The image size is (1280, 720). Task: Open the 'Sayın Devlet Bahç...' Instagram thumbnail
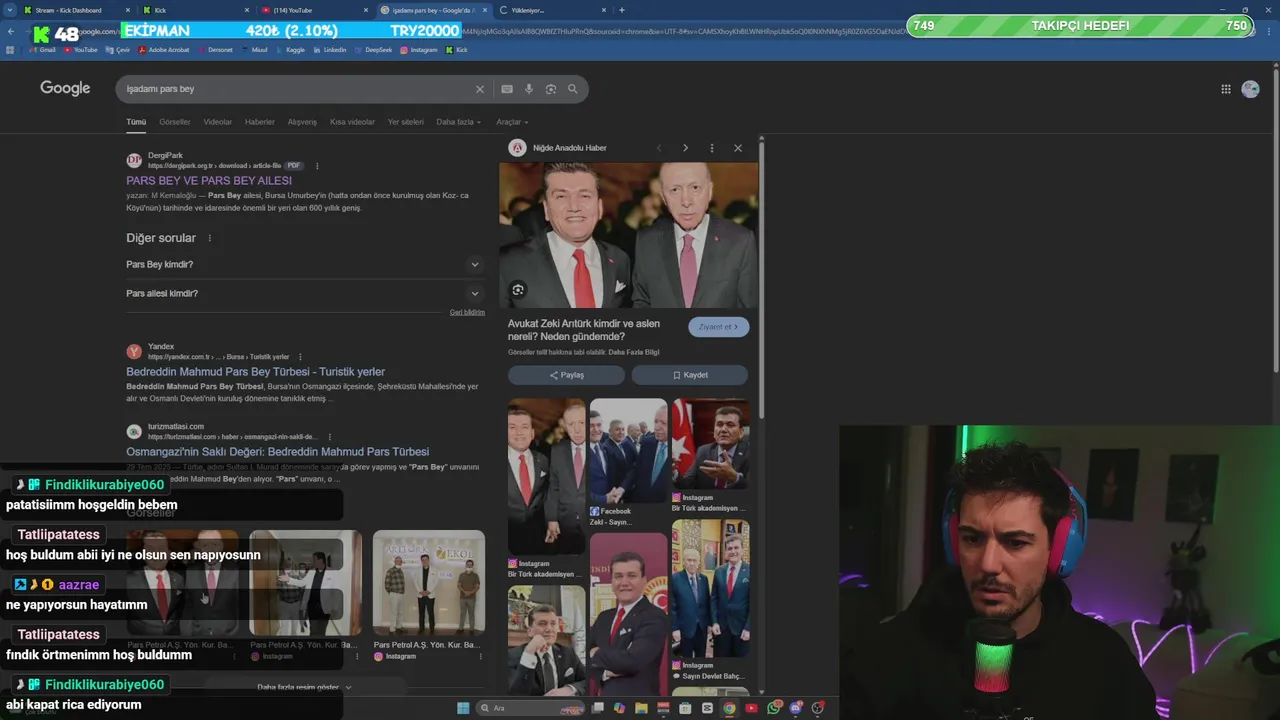point(710,588)
